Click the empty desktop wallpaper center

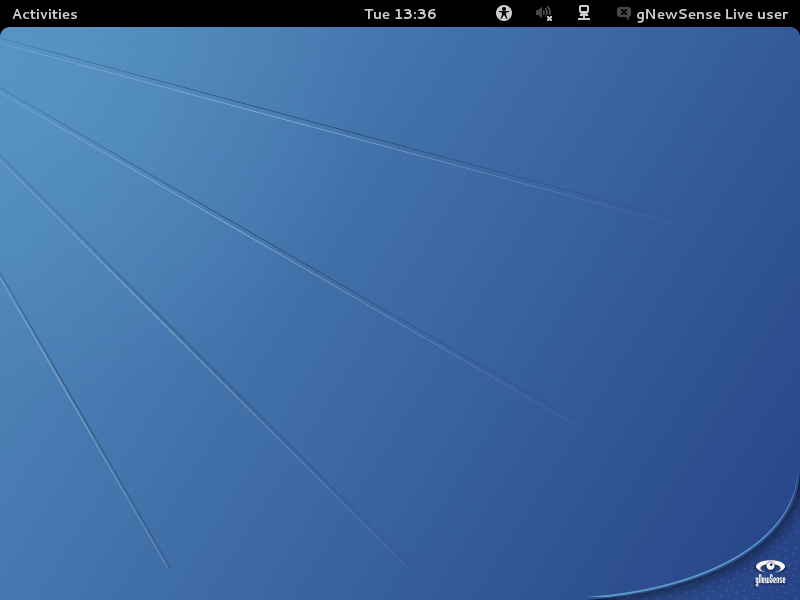(400, 310)
